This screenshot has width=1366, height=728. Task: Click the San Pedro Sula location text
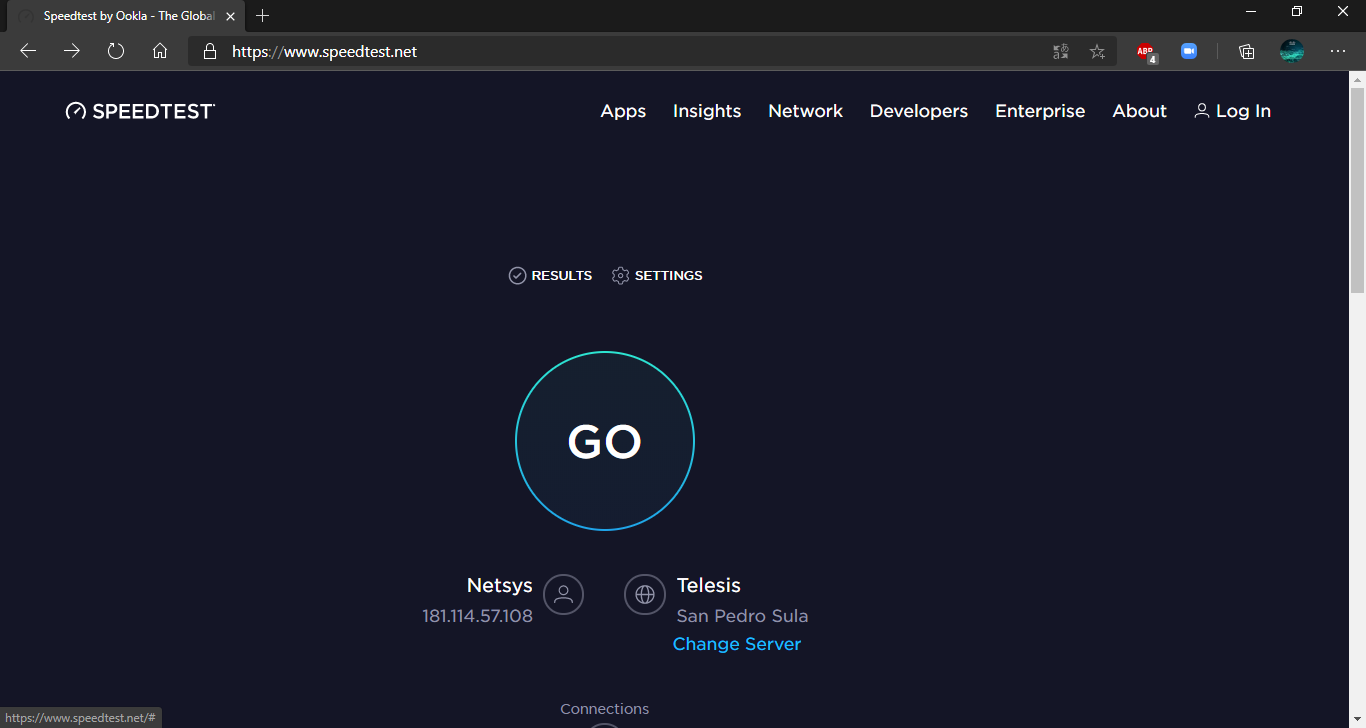click(742, 616)
